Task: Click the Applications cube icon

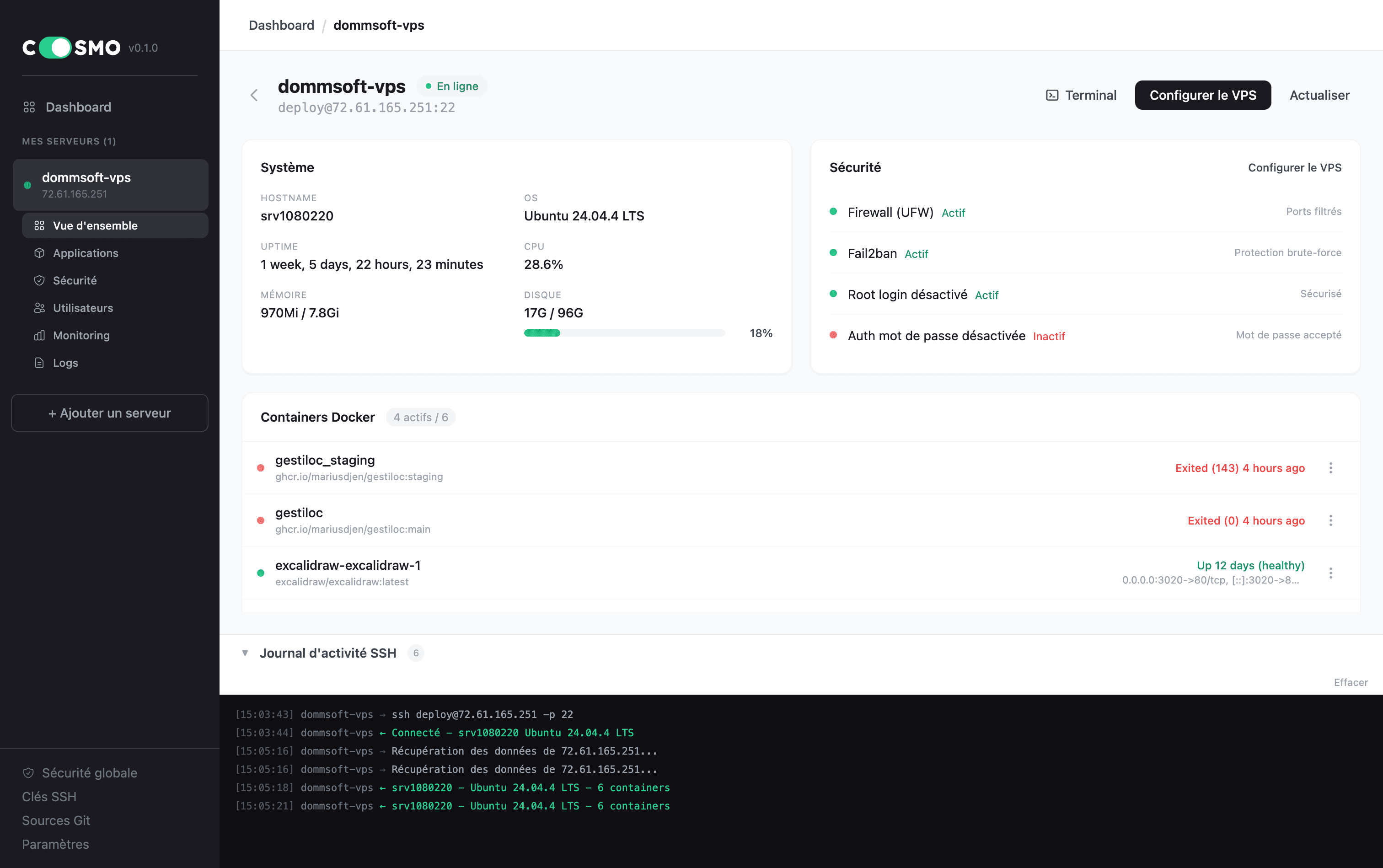Action: [39, 252]
